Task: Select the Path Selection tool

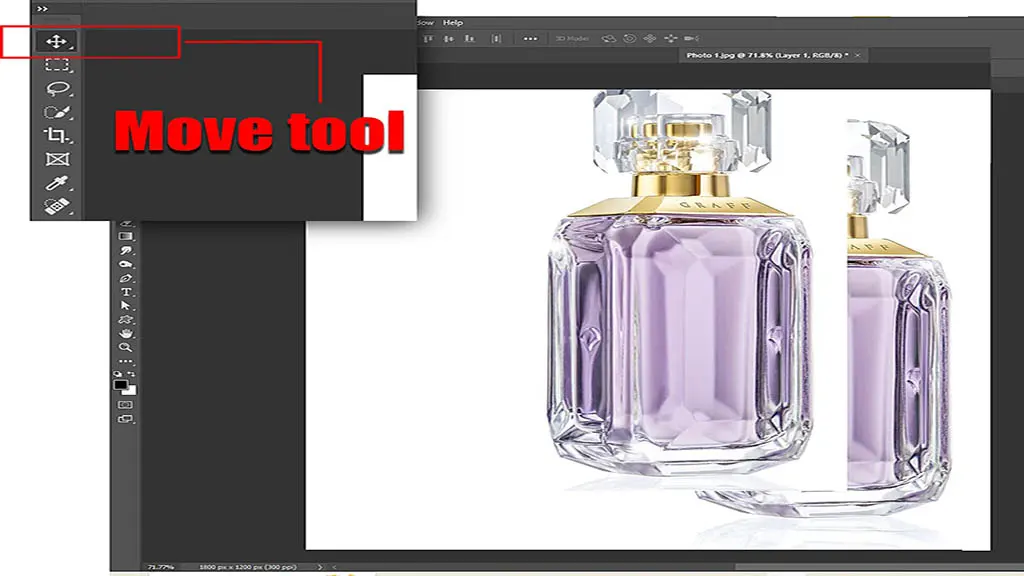Action: [125, 306]
